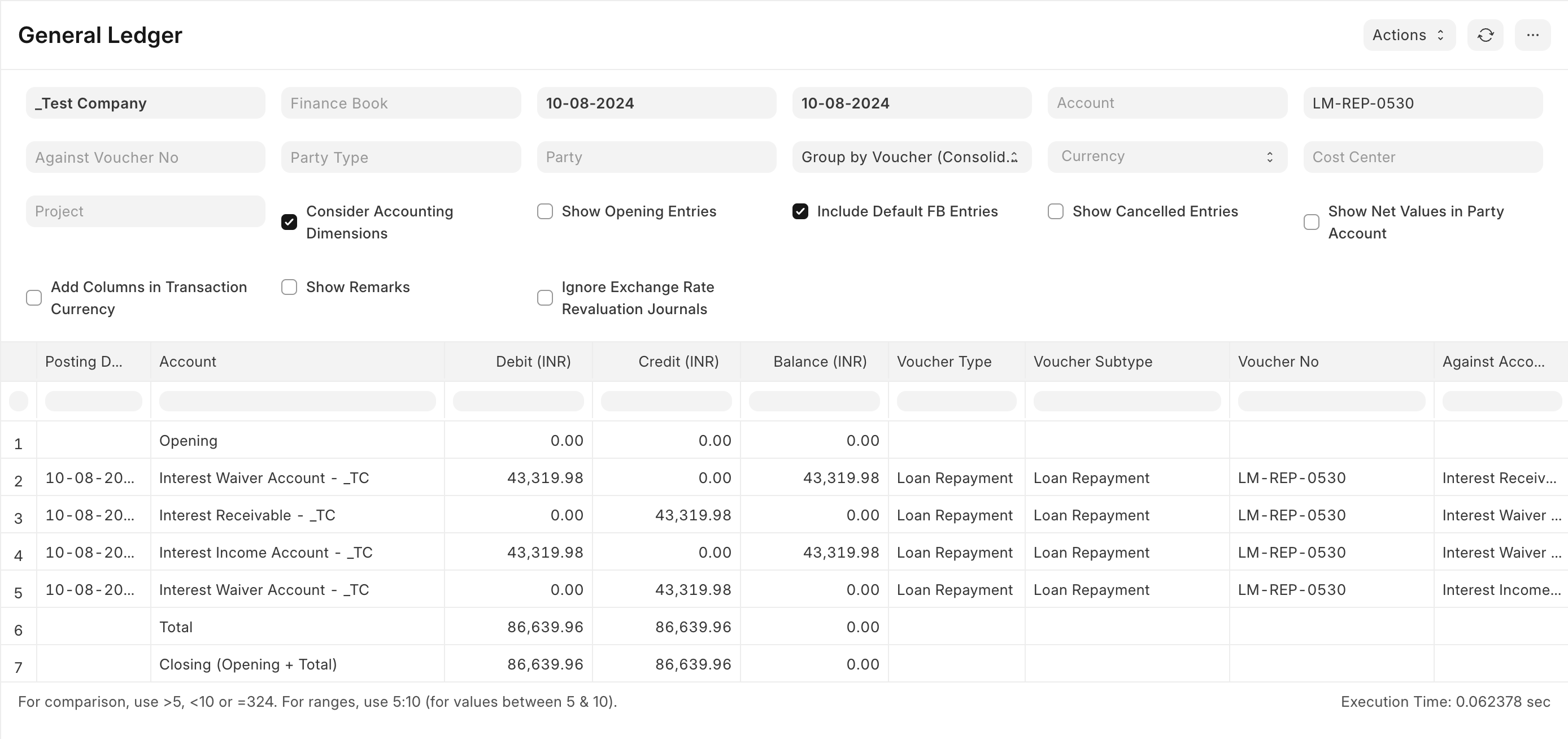Toggle the Show Remarks checkbox
1568x739 pixels.
pos(289,286)
